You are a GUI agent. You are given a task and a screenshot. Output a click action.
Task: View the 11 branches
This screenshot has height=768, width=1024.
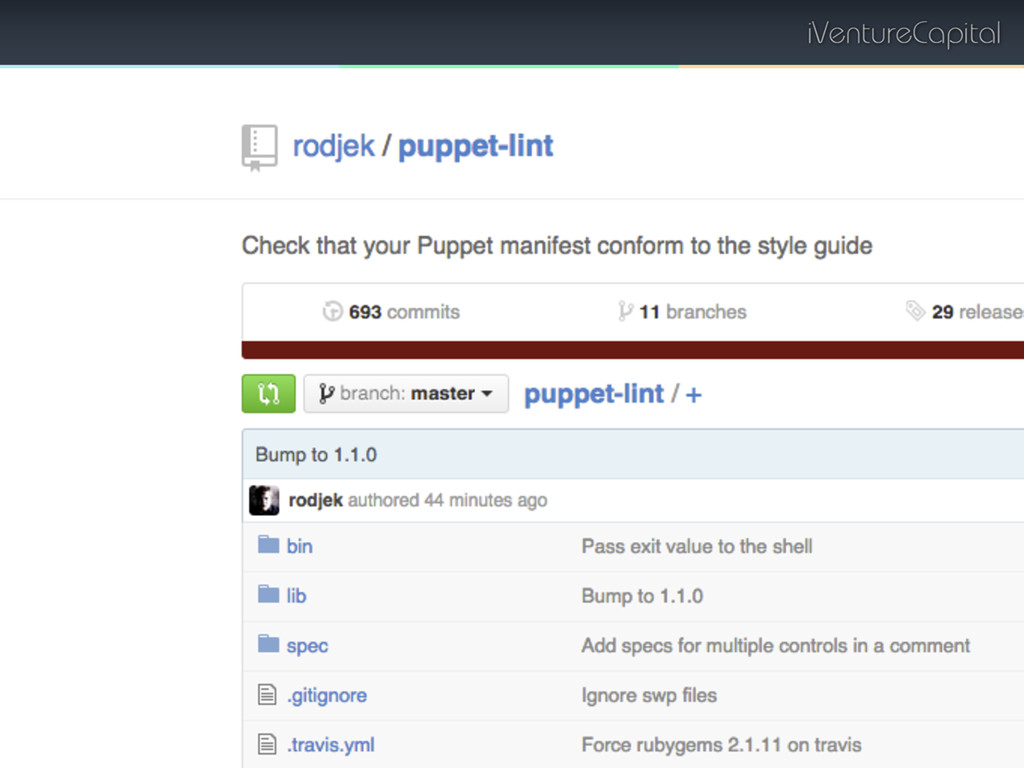(x=692, y=312)
